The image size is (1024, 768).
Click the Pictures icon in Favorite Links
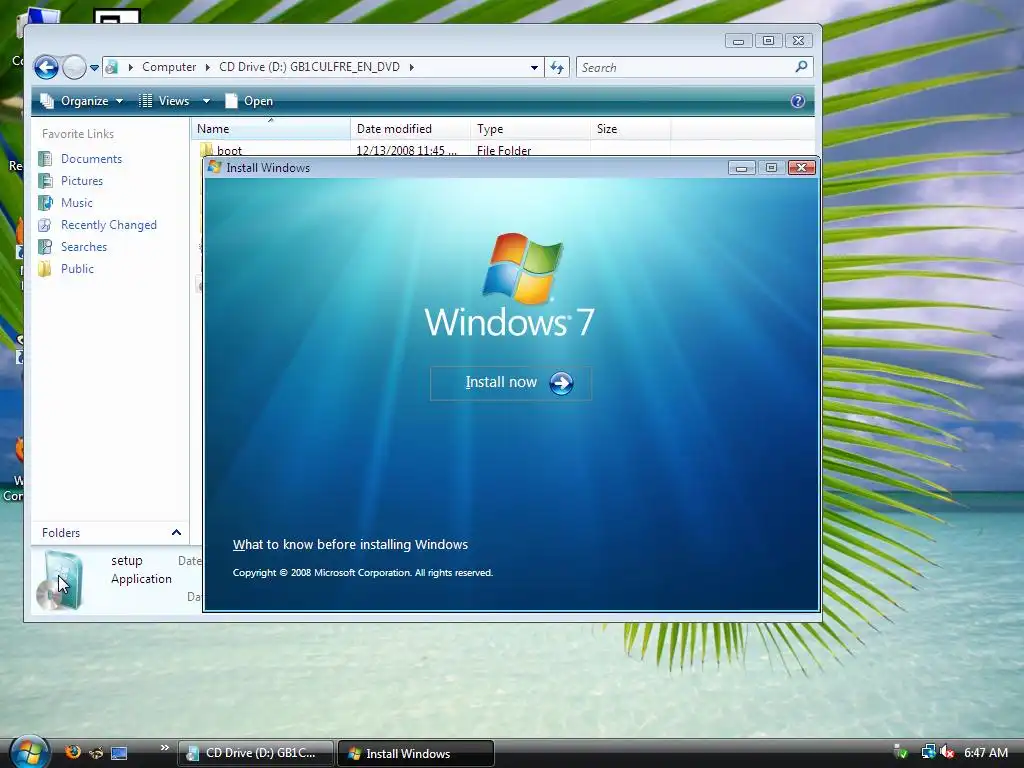click(x=45, y=181)
